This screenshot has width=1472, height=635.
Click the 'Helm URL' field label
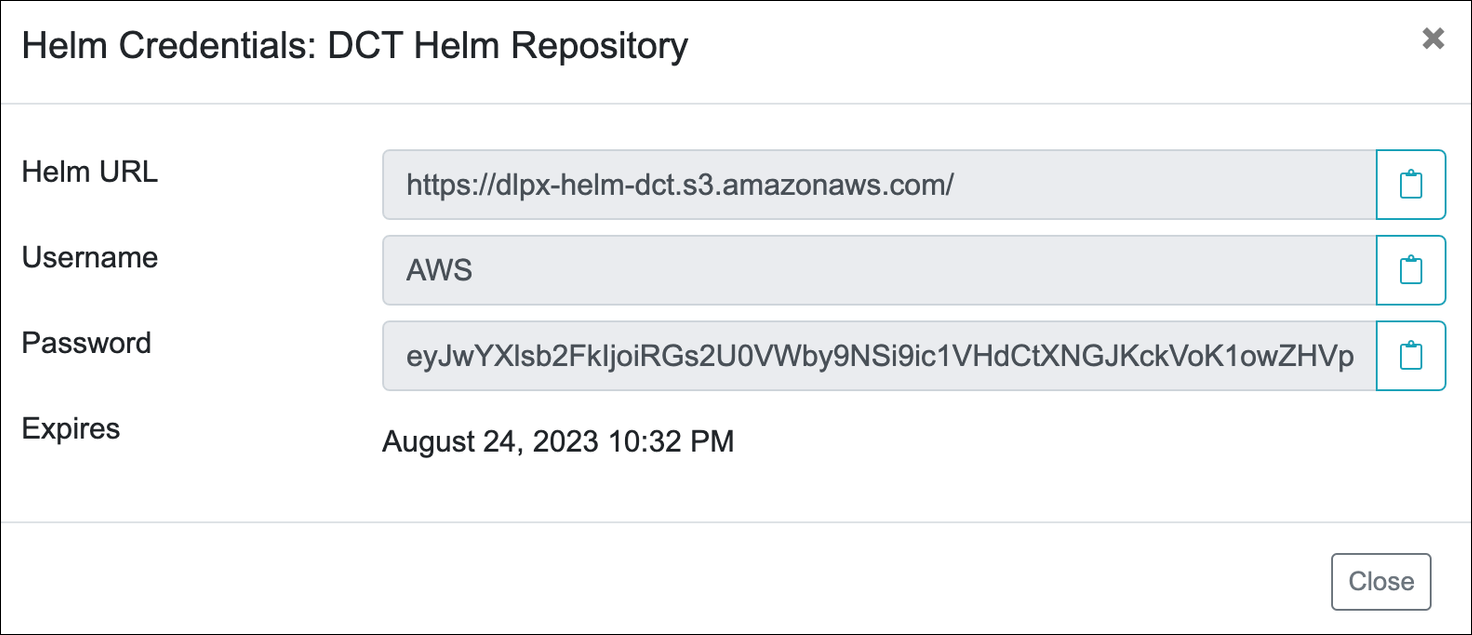pos(90,172)
